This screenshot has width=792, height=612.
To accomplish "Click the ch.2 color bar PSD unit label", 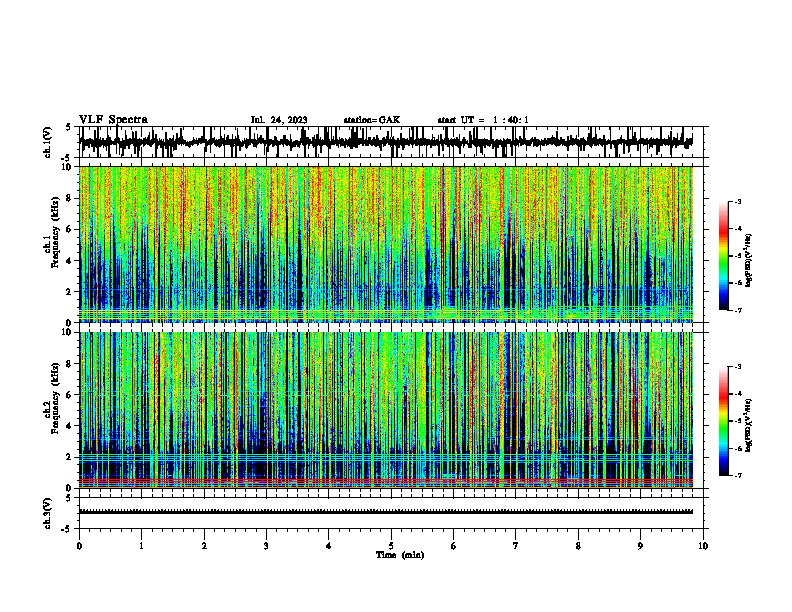I will tap(749, 426).
